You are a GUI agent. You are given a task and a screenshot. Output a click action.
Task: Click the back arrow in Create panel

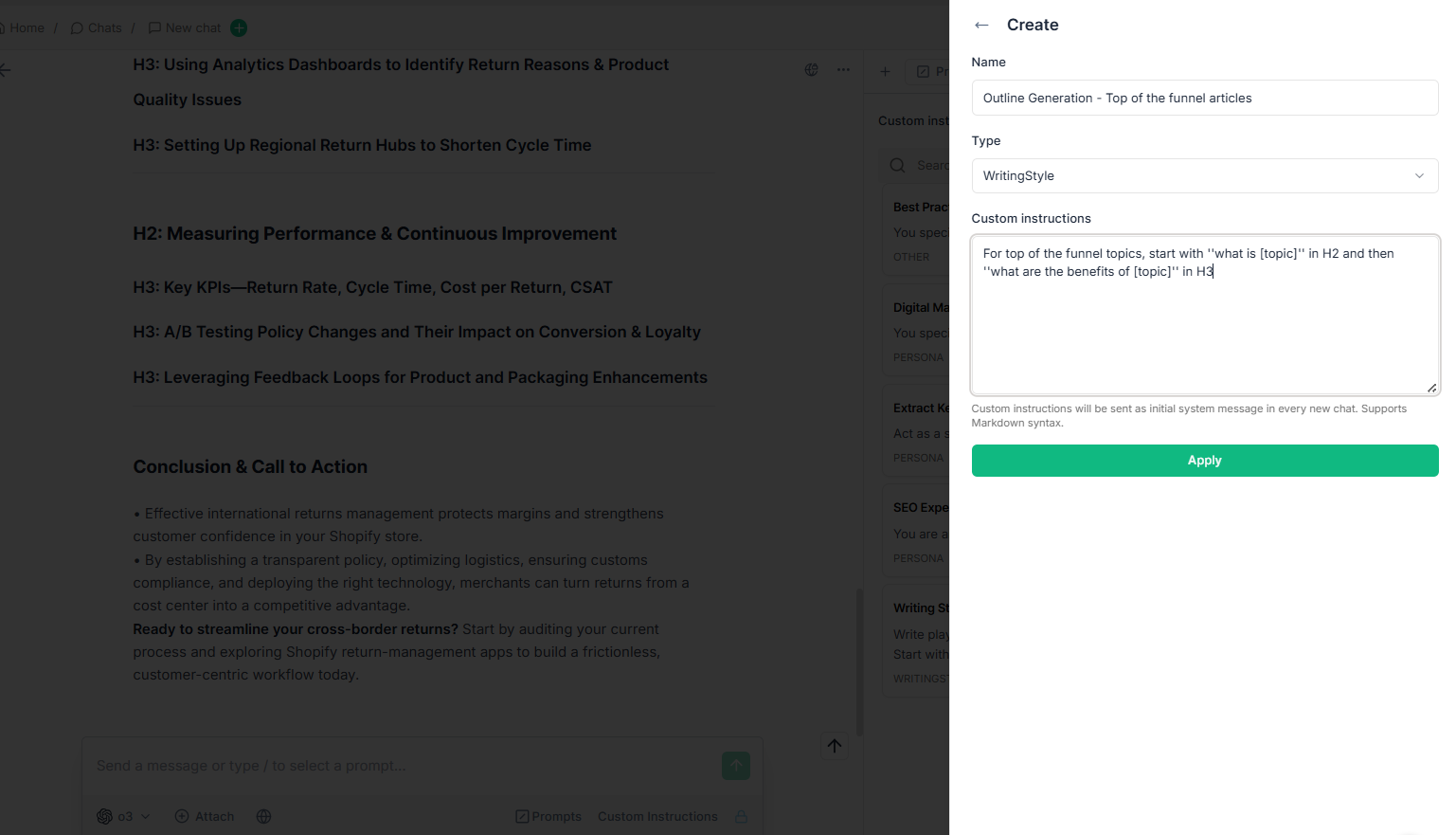[981, 26]
